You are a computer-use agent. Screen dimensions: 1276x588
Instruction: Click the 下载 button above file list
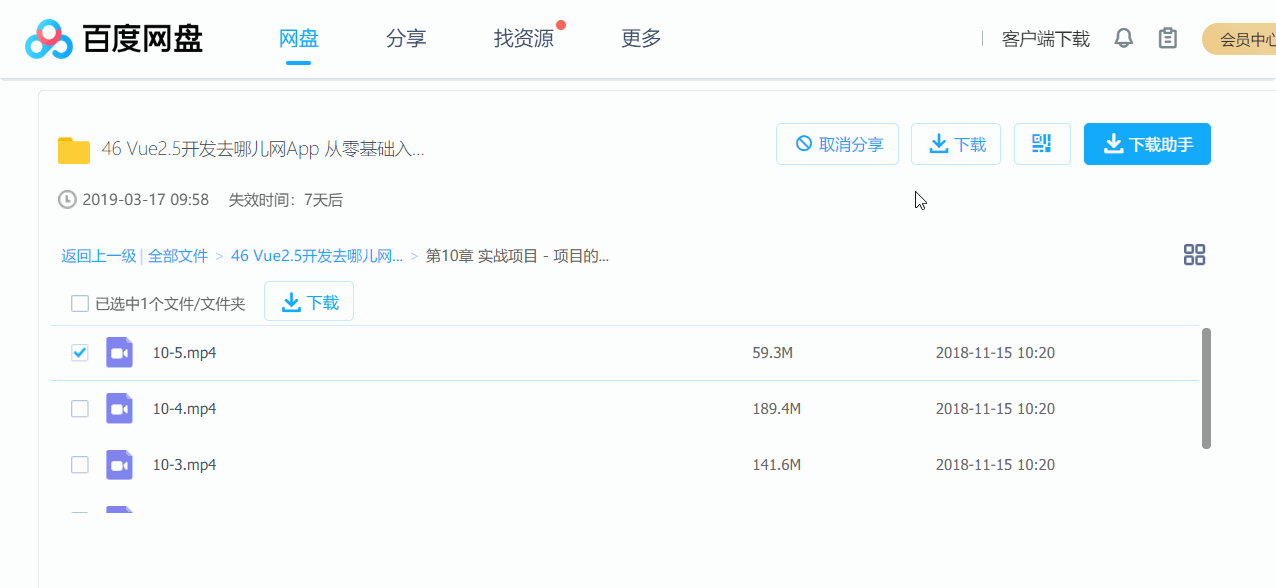pos(309,302)
